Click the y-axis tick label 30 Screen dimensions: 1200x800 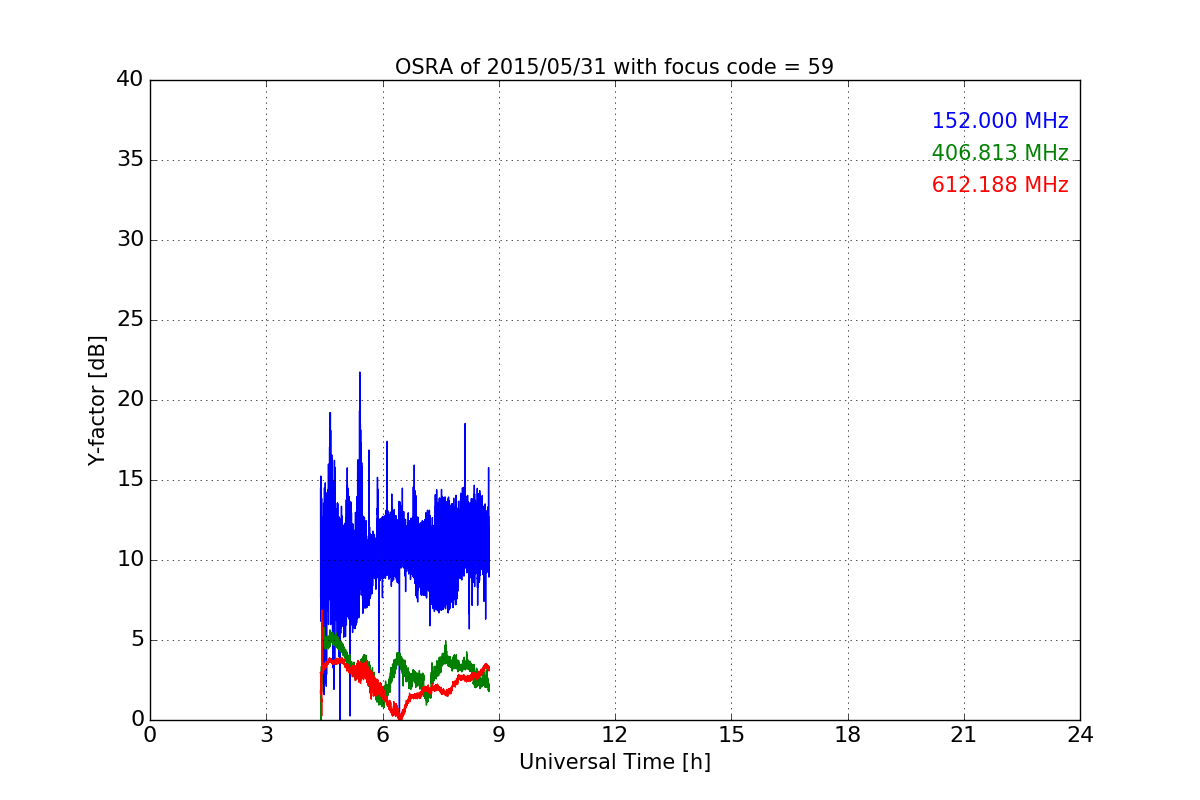[130, 240]
